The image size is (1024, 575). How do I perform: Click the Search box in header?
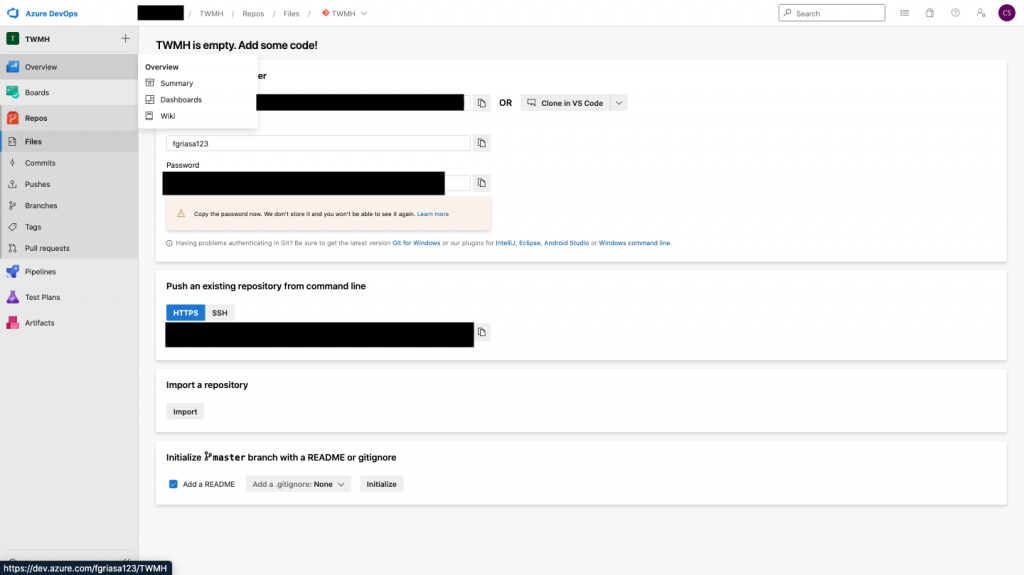pyautogui.click(x=831, y=13)
